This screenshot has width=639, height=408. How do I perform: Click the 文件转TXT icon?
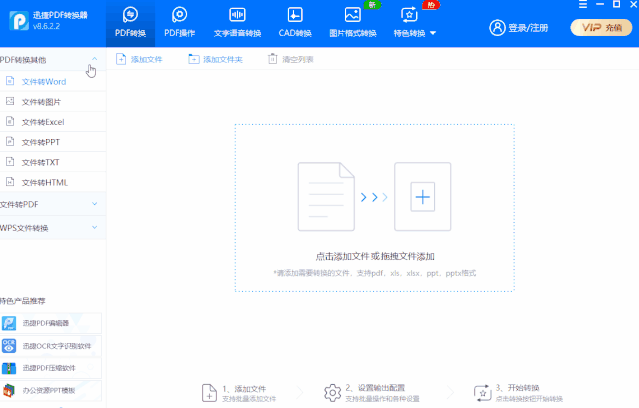pyautogui.click(x=10, y=162)
